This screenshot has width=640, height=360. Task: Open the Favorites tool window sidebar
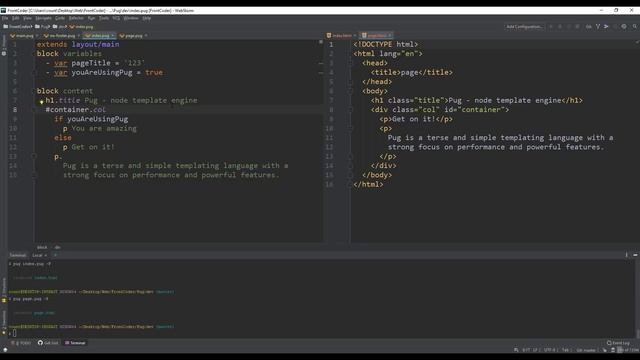(x=4, y=322)
